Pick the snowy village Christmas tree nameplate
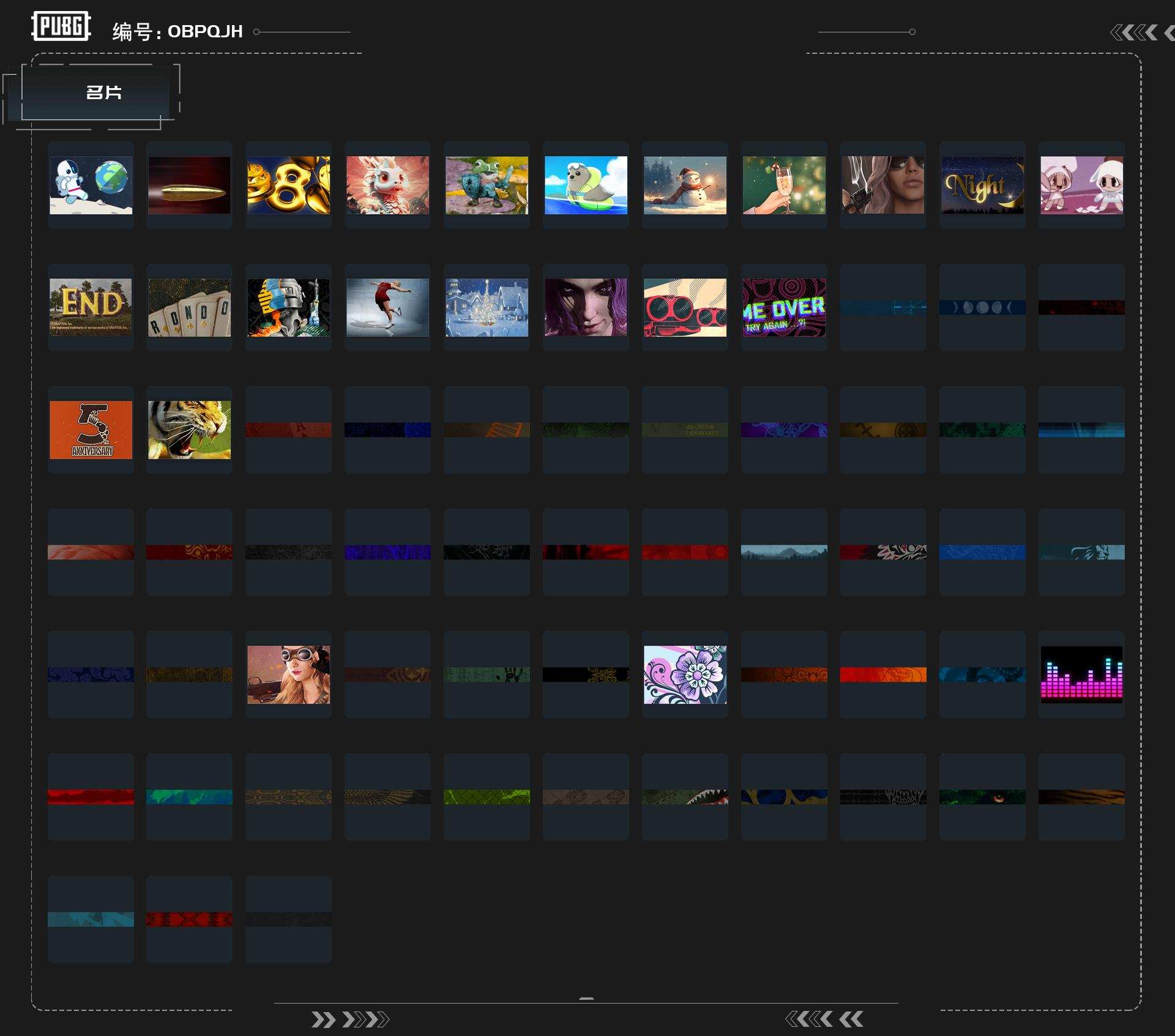1175x1036 pixels. tap(487, 307)
